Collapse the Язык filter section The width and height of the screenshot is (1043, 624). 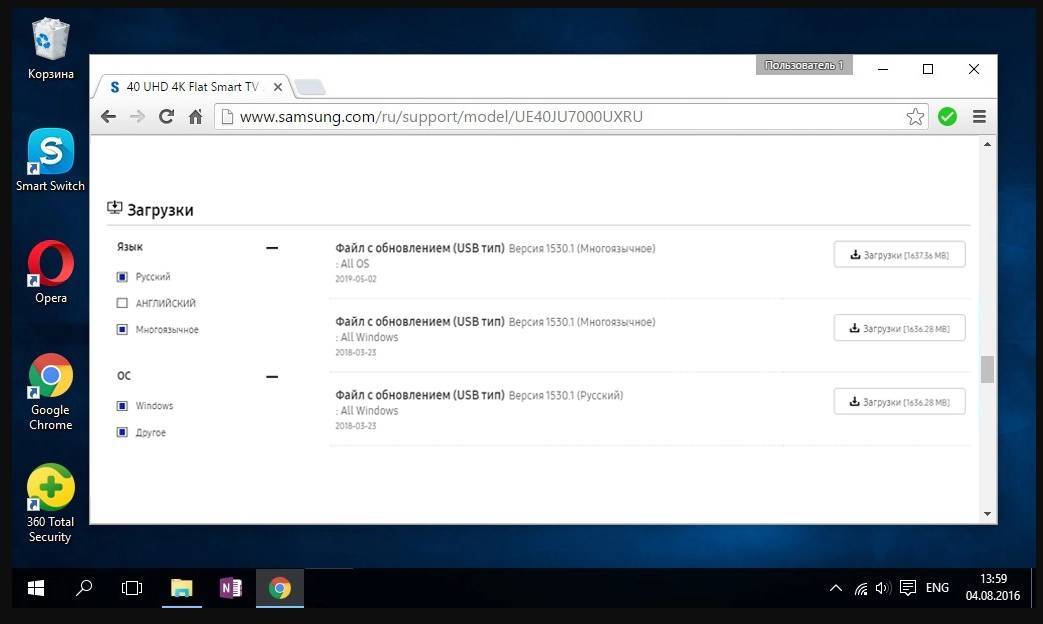point(271,247)
